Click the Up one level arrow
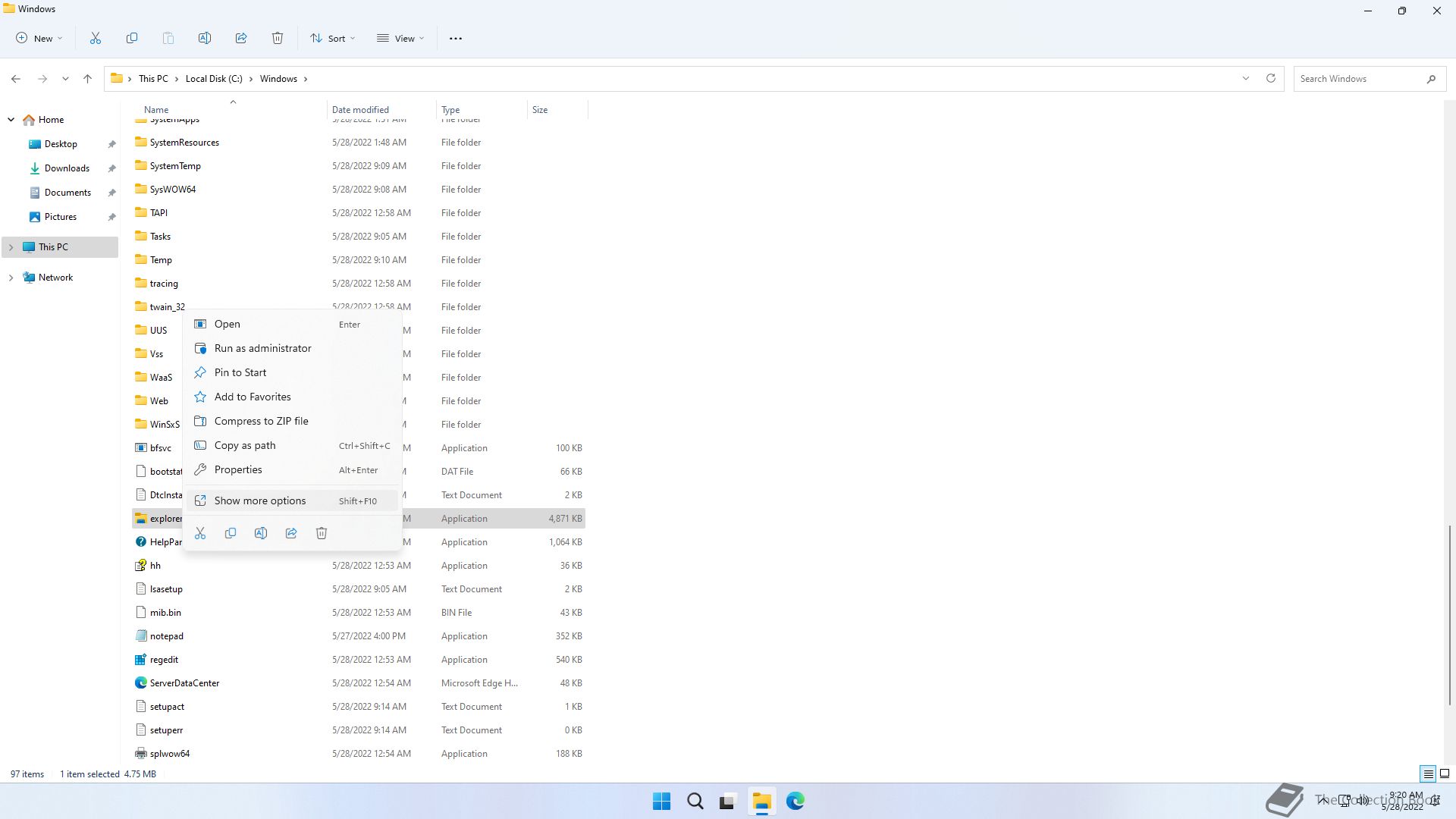1456x819 pixels. coord(88,79)
